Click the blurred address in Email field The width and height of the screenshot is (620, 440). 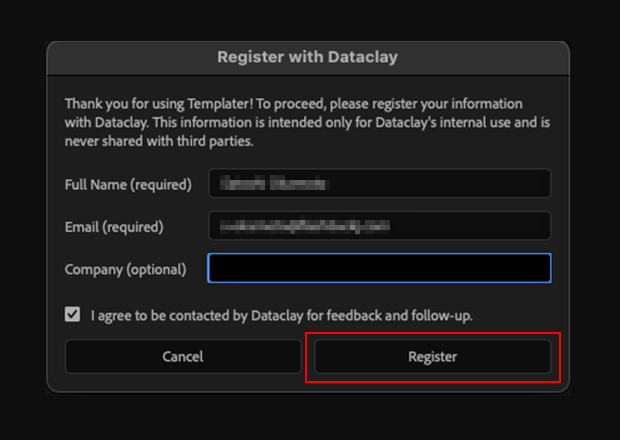305,226
